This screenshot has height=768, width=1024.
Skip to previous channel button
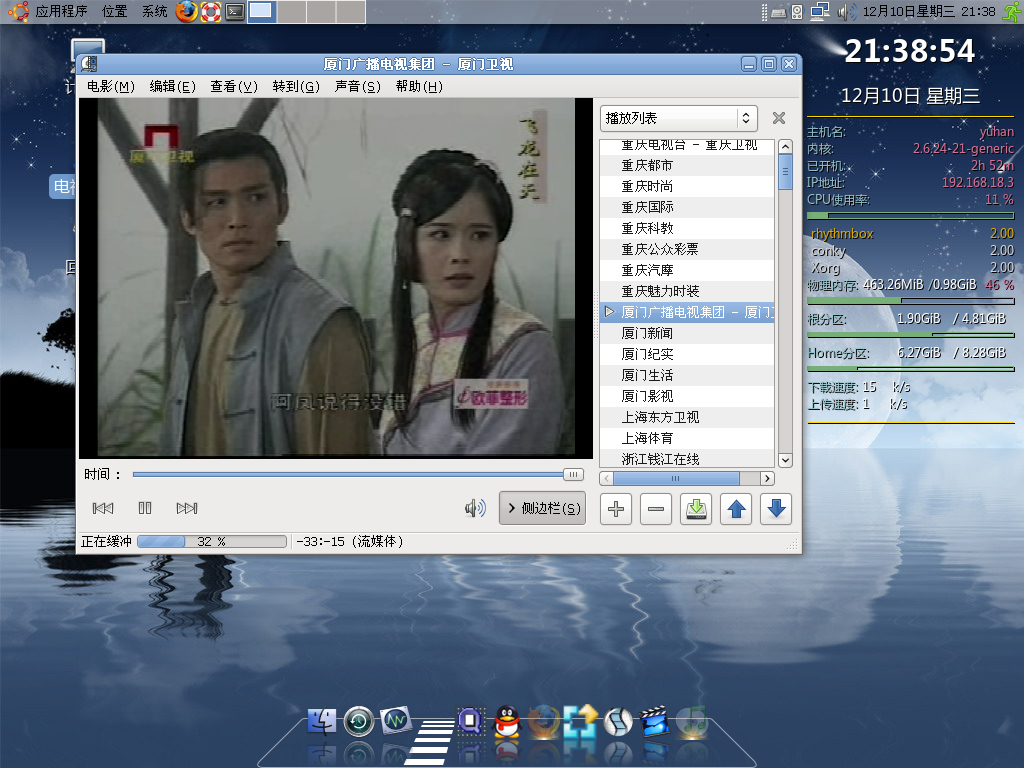pos(103,508)
